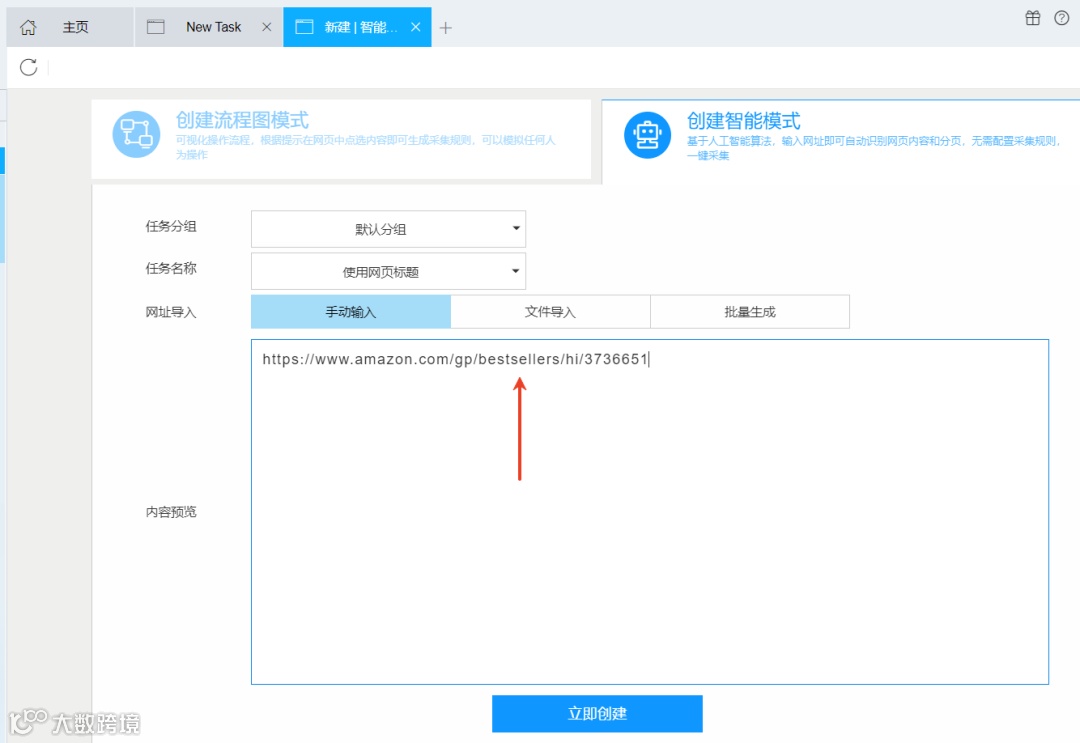
Task: Click the Amazon bestsellers URL text
Action: (455, 359)
